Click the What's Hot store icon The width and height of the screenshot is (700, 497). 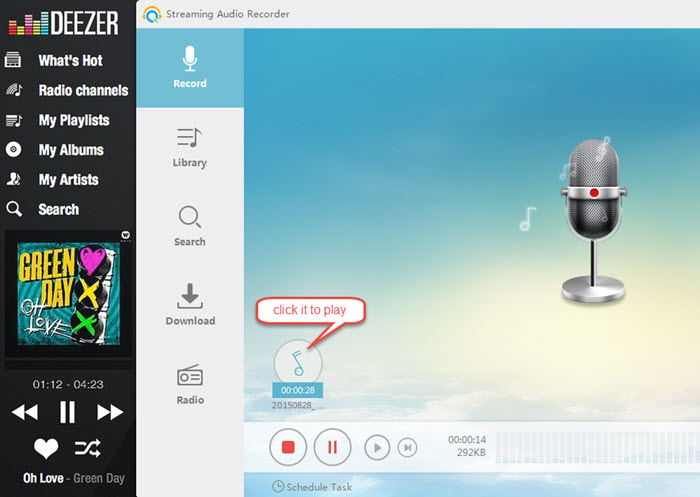(13, 60)
